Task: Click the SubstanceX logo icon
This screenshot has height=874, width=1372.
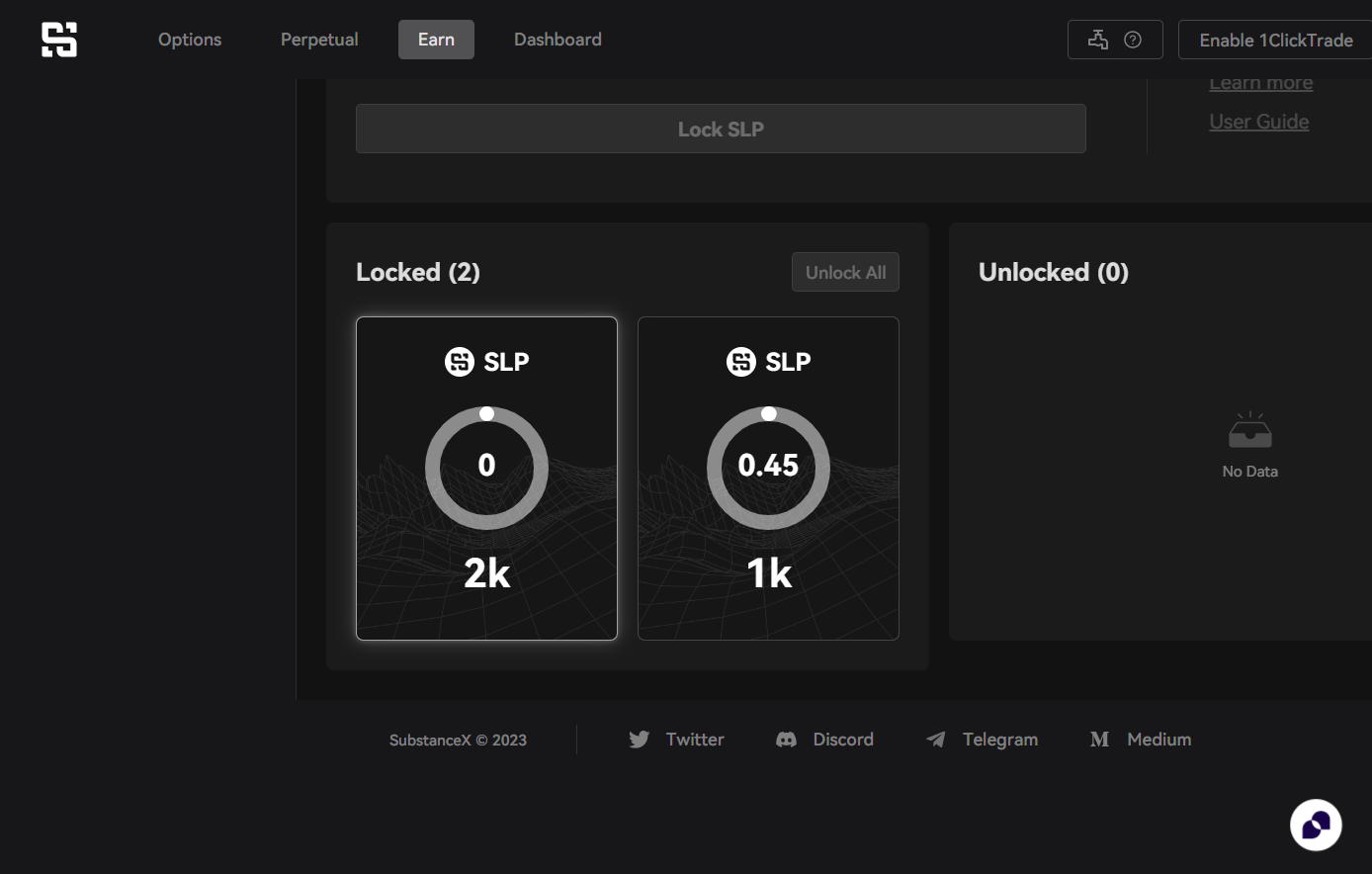Action: coord(59,40)
